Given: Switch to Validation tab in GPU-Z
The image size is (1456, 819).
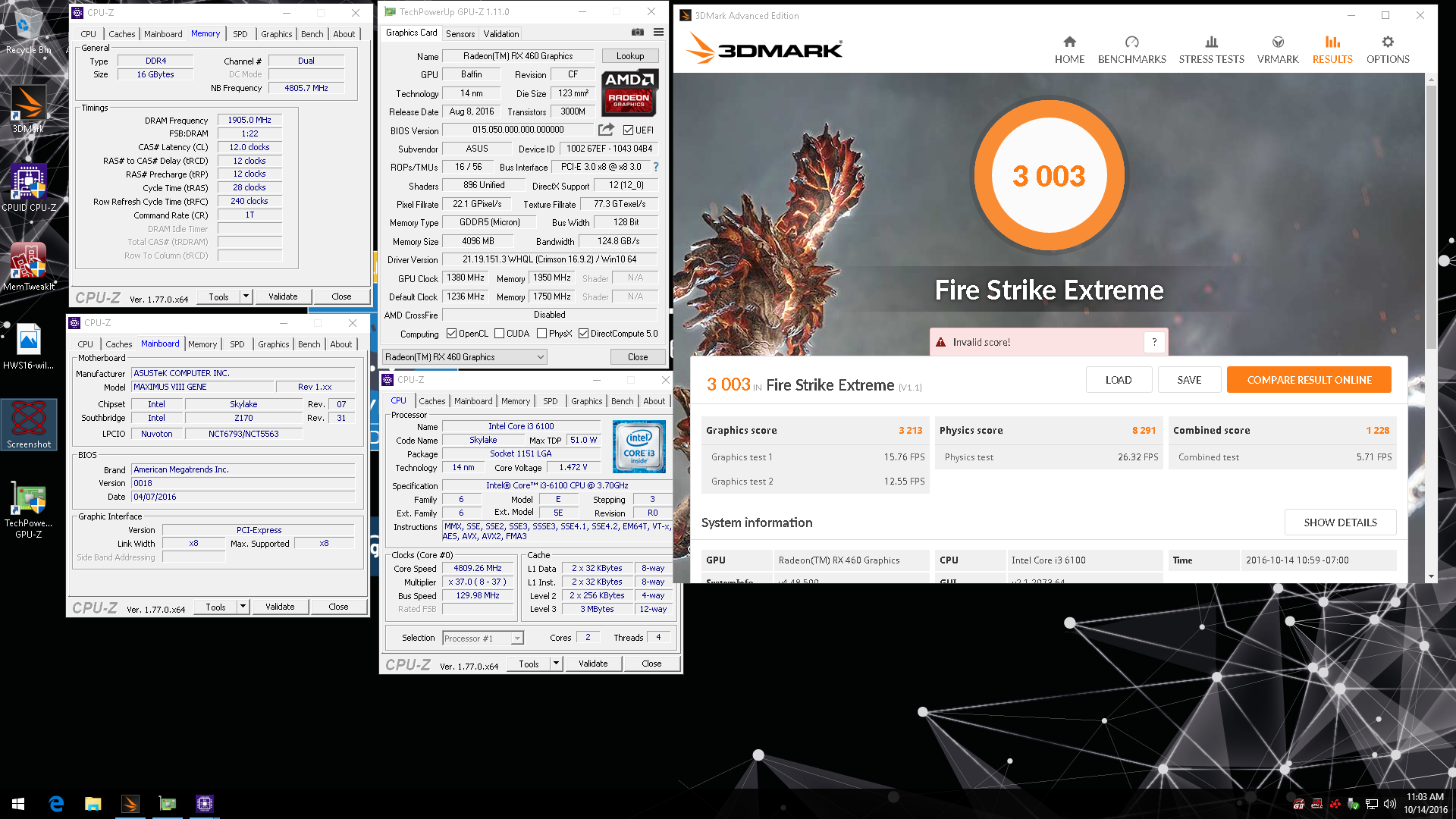Looking at the screenshot, I should 501,33.
